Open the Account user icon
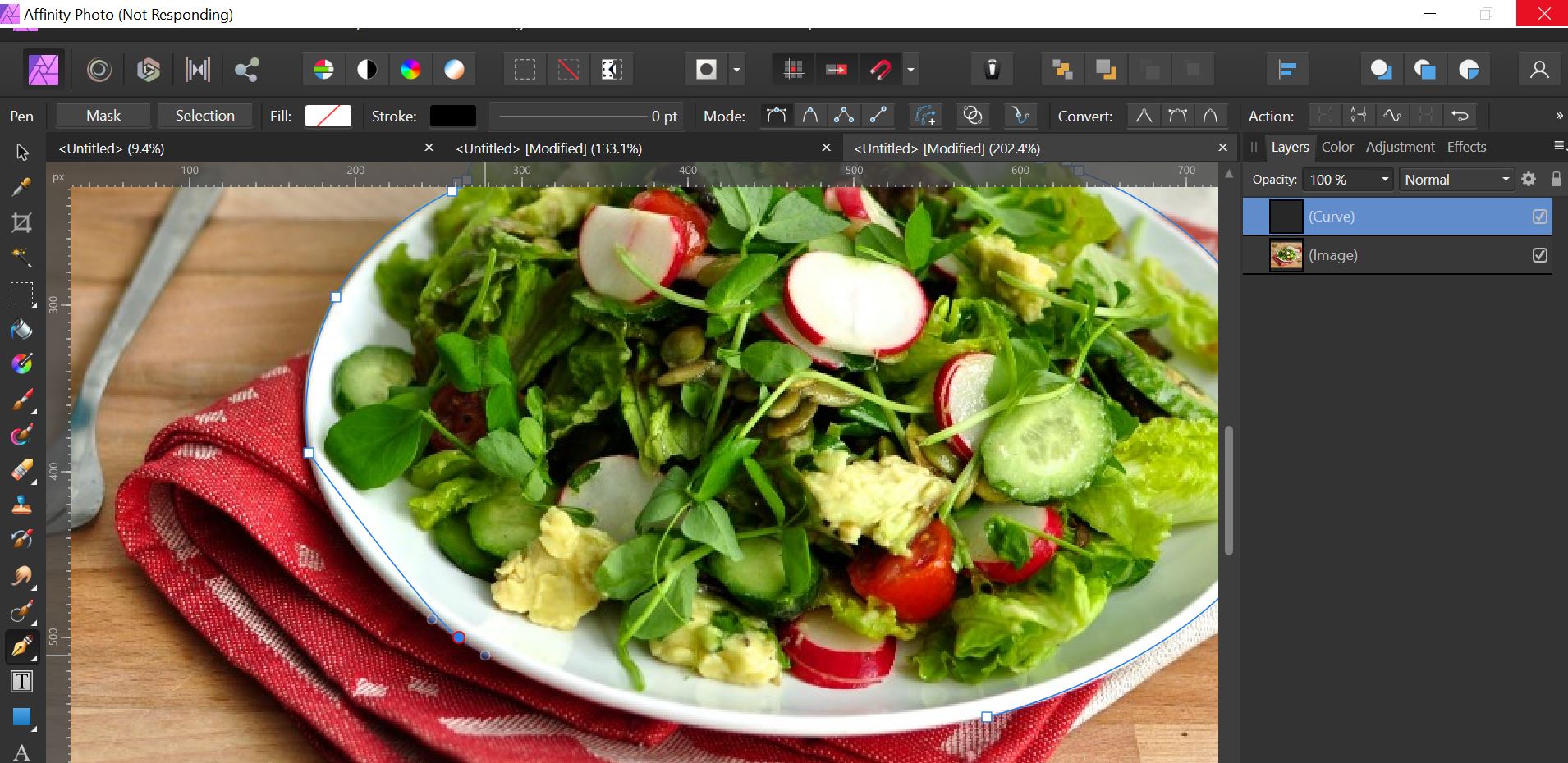The image size is (1568, 763). pyautogui.click(x=1539, y=70)
